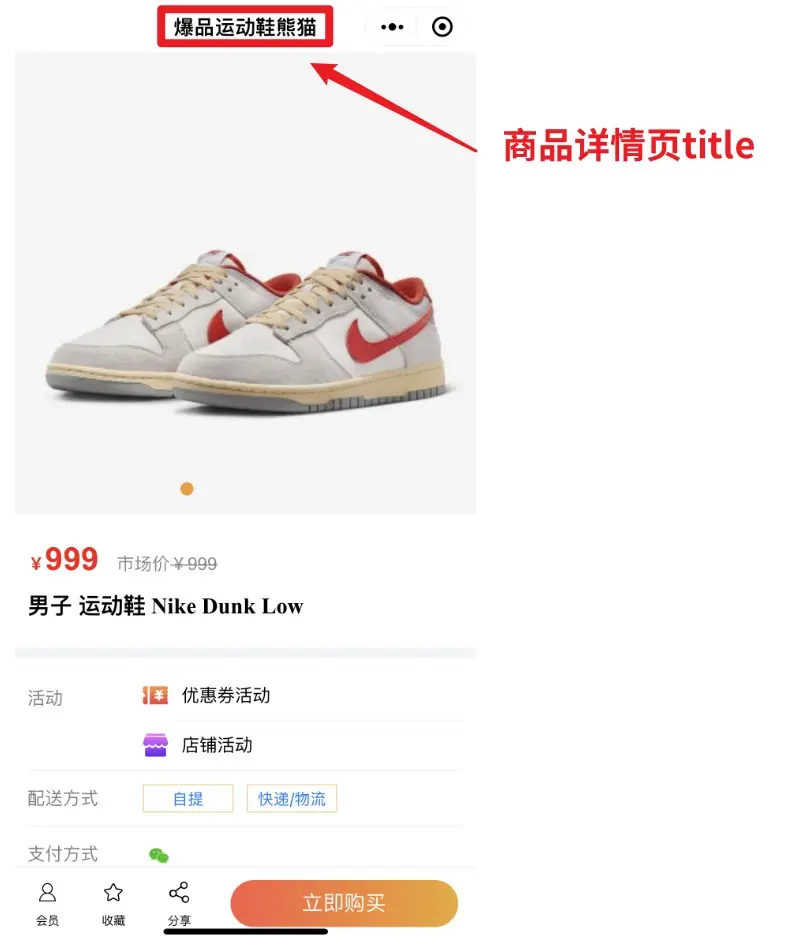798x937 pixels.
Task: Click the 支付方式 payment method label
Action: (x=62, y=854)
